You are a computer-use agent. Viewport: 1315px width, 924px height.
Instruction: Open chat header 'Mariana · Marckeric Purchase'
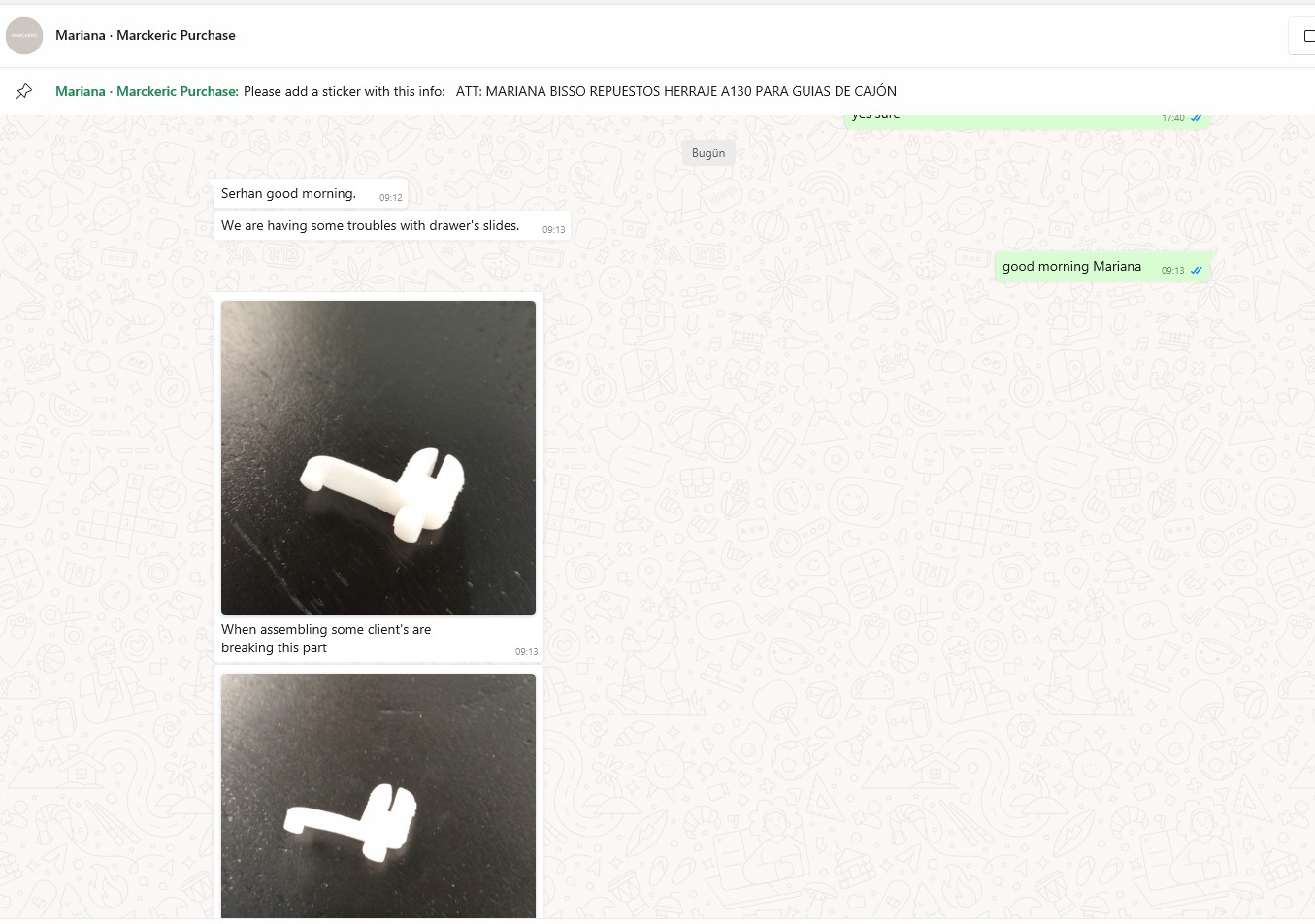point(146,35)
